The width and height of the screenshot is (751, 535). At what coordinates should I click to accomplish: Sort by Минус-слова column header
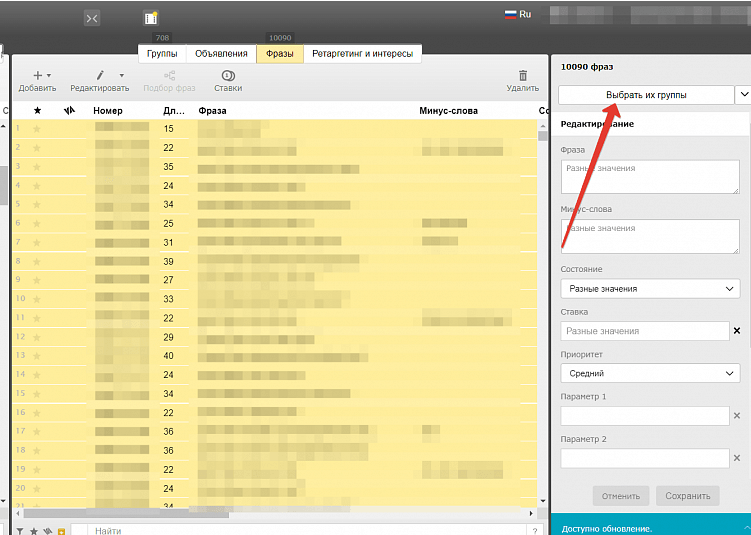click(x=448, y=111)
